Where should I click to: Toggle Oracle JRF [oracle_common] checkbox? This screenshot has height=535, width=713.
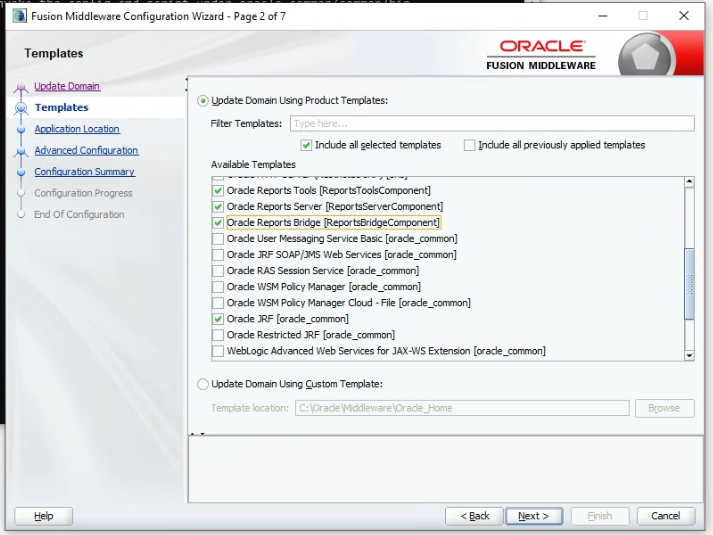pyautogui.click(x=218, y=319)
